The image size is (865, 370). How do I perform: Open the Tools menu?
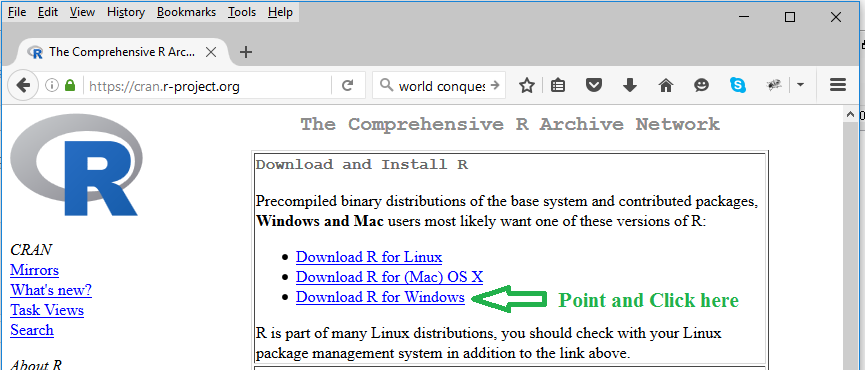coord(242,12)
